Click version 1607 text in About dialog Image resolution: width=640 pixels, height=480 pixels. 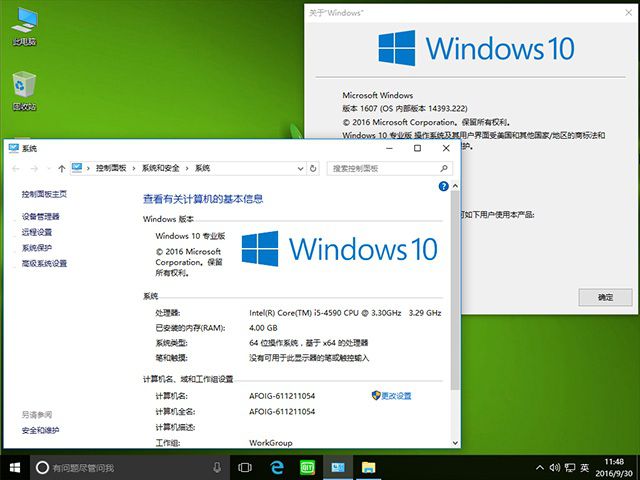pyautogui.click(x=404, y=109)
